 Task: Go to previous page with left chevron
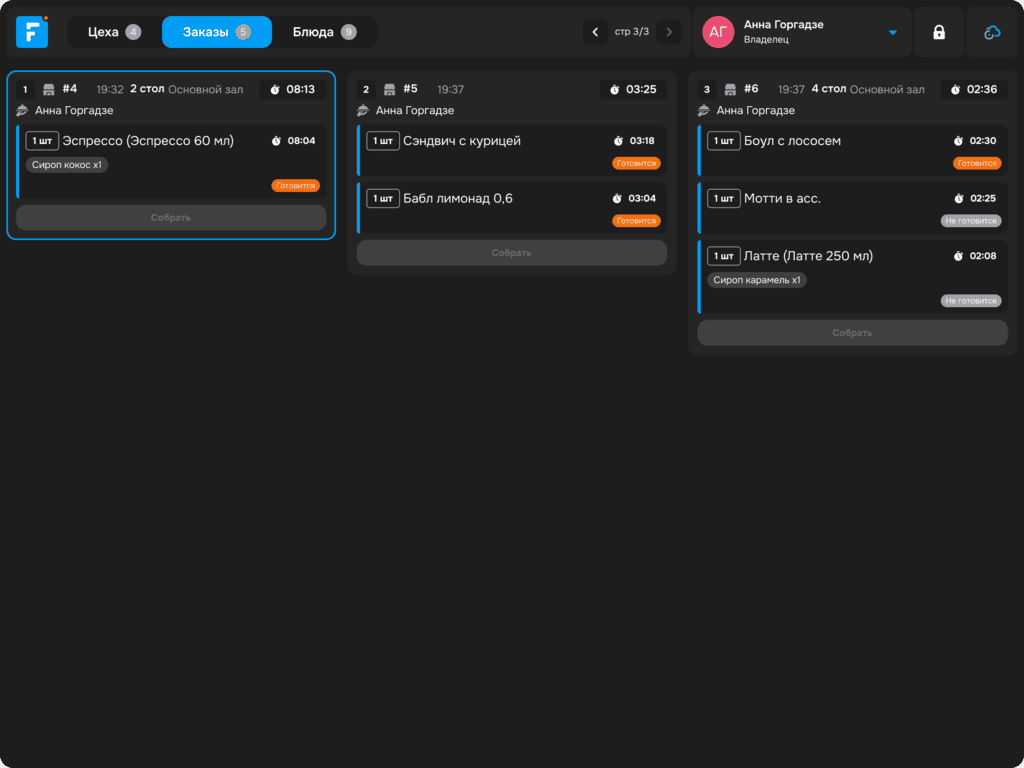[x=595, y=32]
